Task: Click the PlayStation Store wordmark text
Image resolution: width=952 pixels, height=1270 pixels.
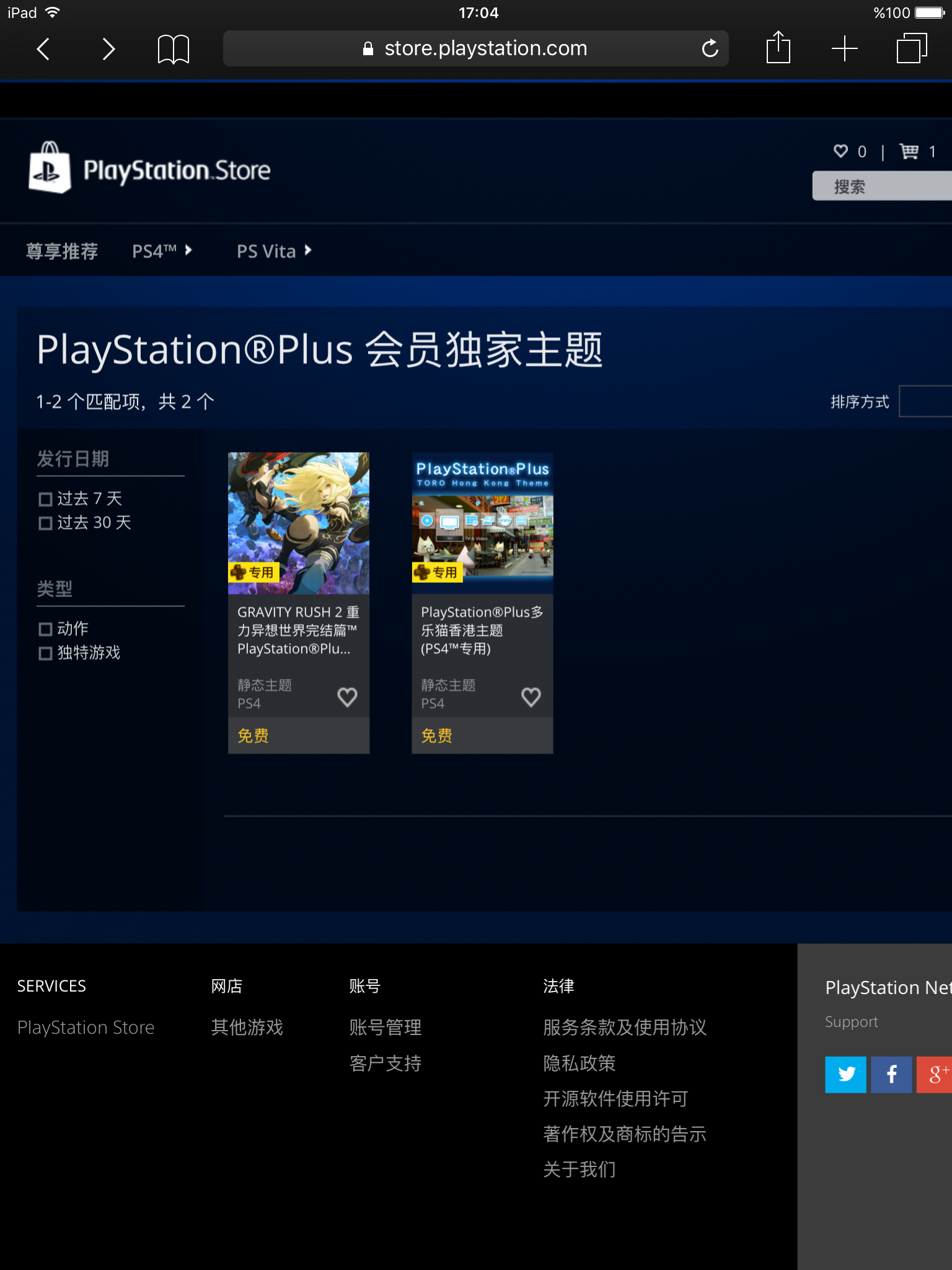Action: click(177, 171)
